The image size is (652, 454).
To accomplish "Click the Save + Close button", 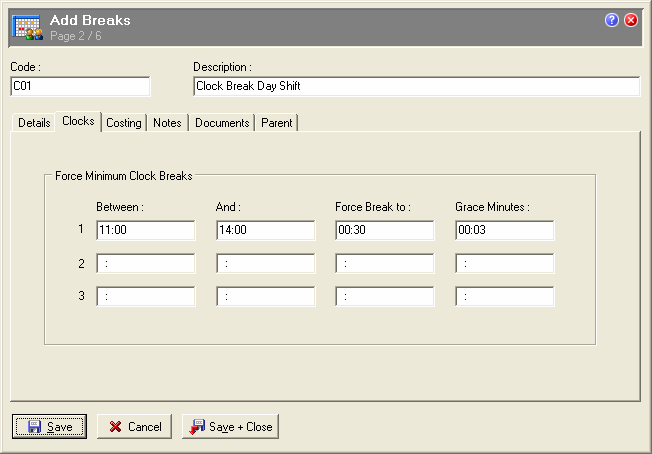I will click(x=230, y=427).
